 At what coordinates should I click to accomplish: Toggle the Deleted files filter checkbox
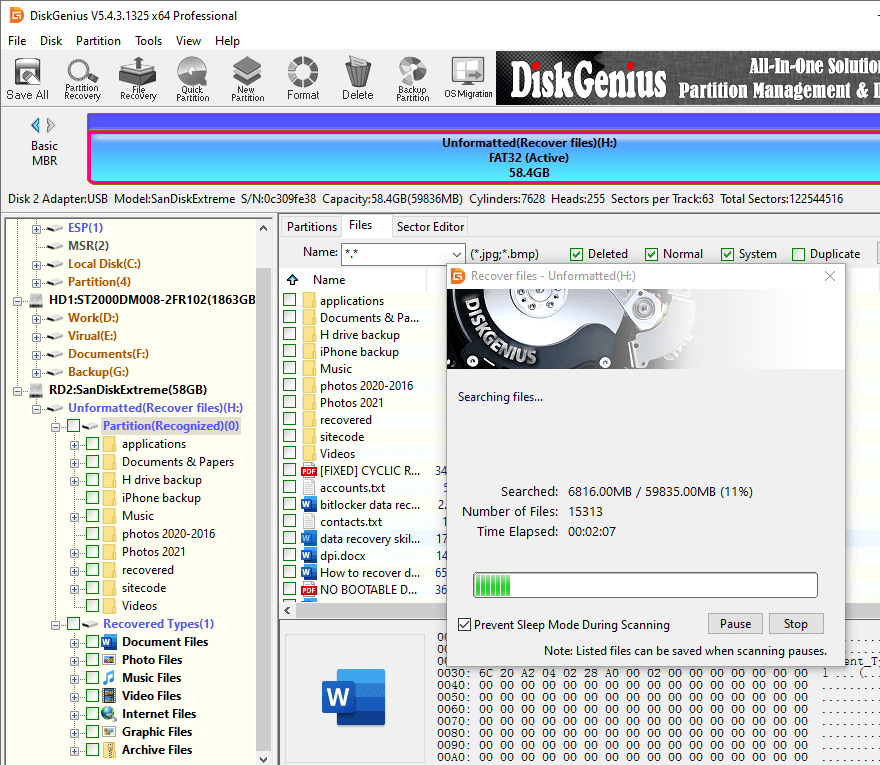[x=577, y=254]
